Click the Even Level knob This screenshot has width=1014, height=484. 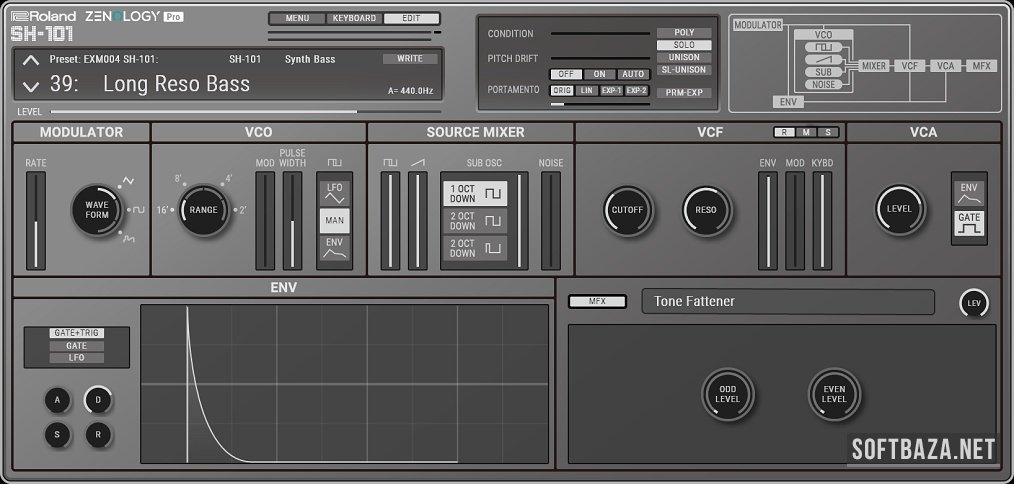(x=834, y=392)
